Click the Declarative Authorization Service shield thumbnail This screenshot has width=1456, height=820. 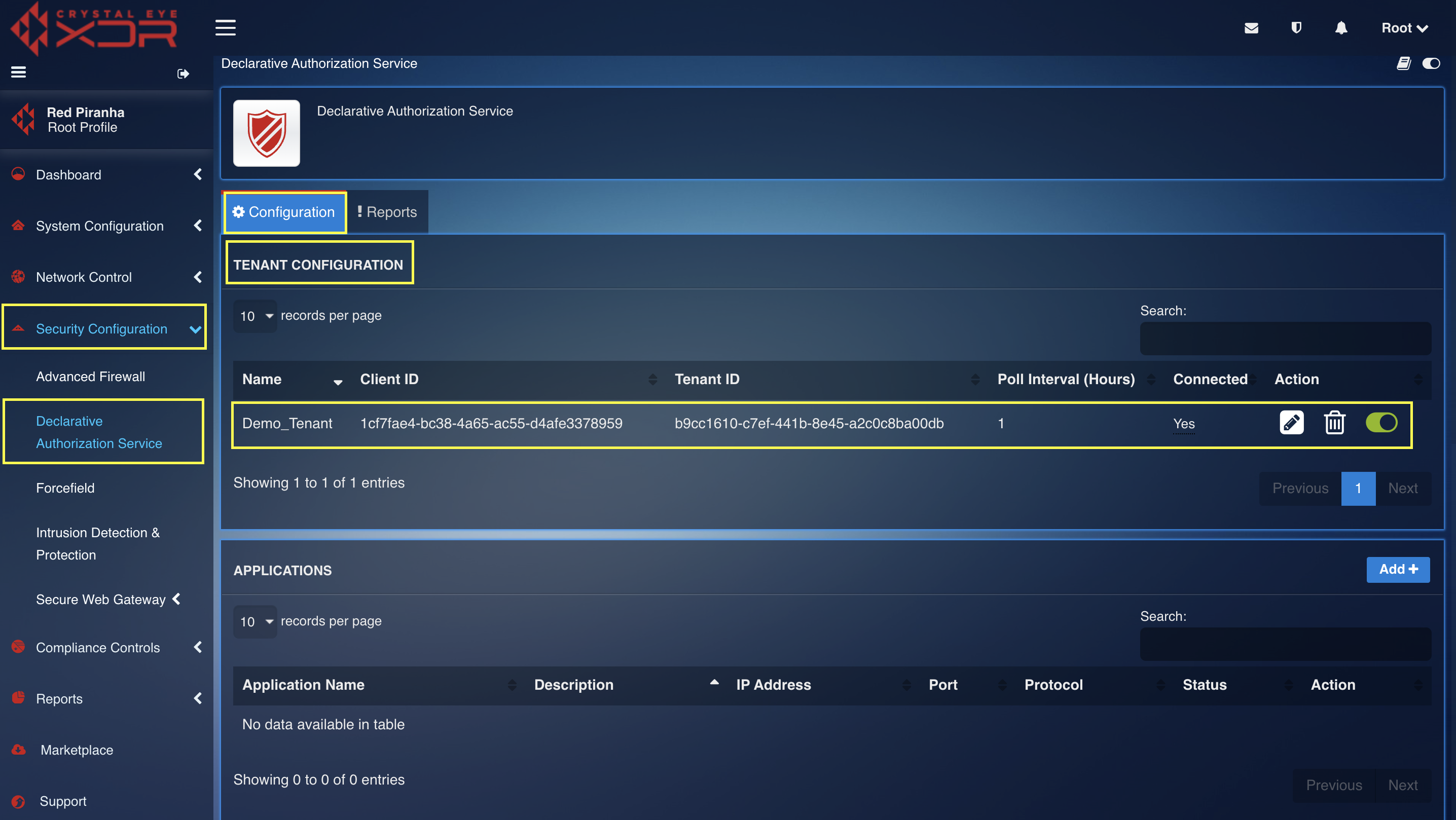click(x=266, y=133)
